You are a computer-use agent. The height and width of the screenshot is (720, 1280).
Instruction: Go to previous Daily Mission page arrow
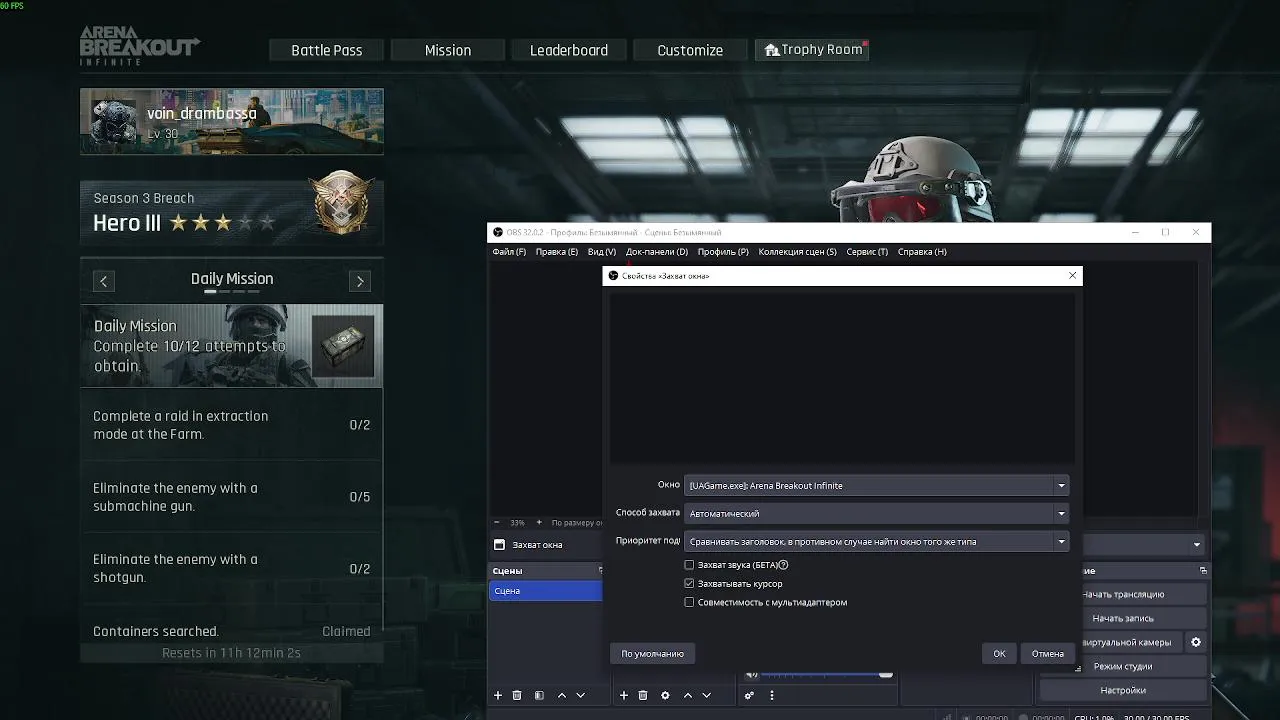click(x=104, y=282)
